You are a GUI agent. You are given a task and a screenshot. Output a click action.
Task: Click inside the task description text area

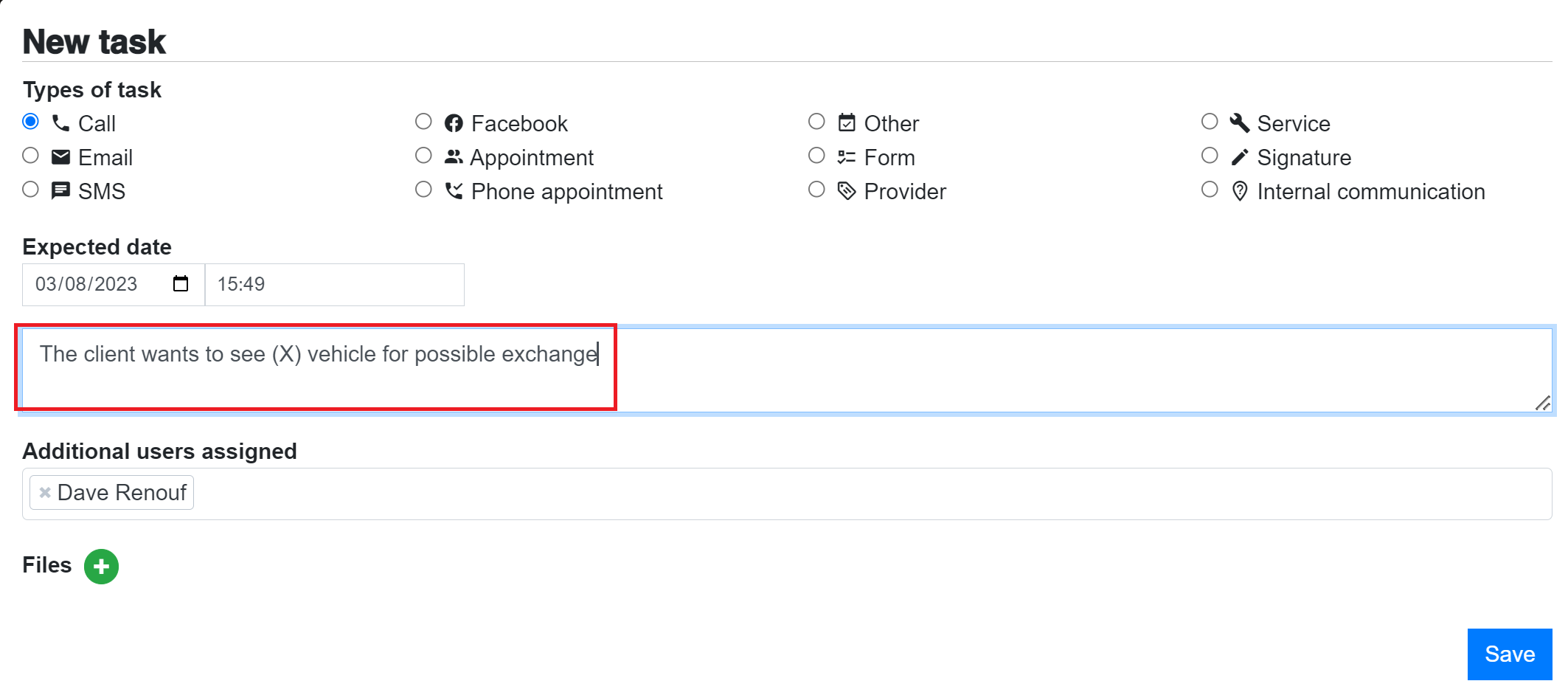[787, 370]
